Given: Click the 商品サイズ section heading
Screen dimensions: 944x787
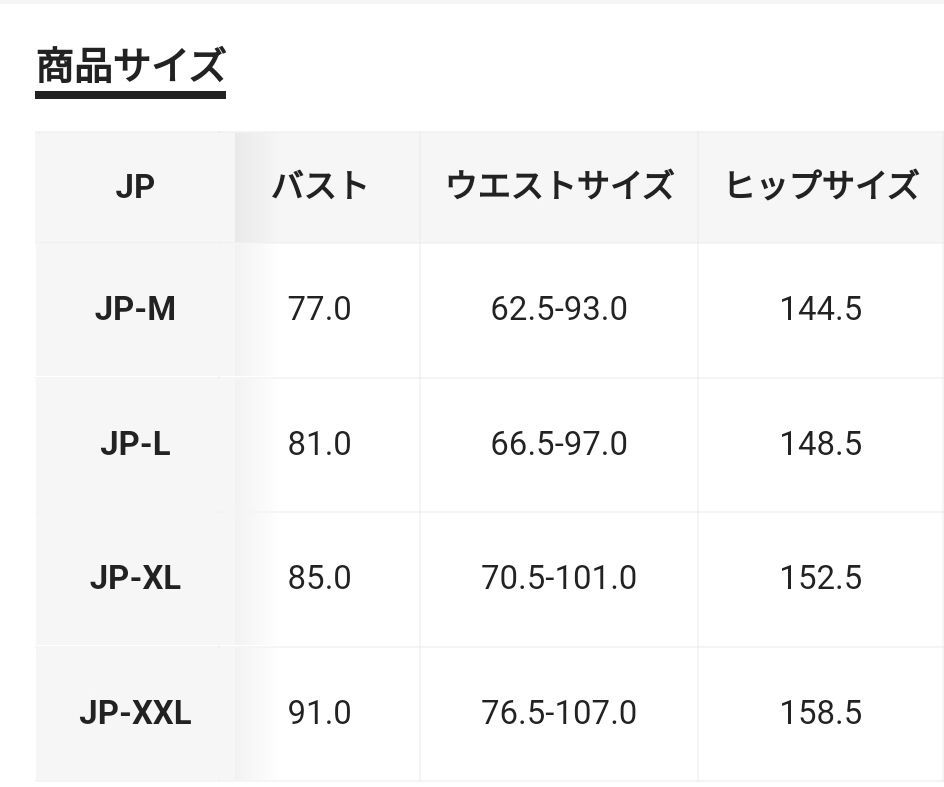Looking at the screenshot, I should tap(130, 66).
